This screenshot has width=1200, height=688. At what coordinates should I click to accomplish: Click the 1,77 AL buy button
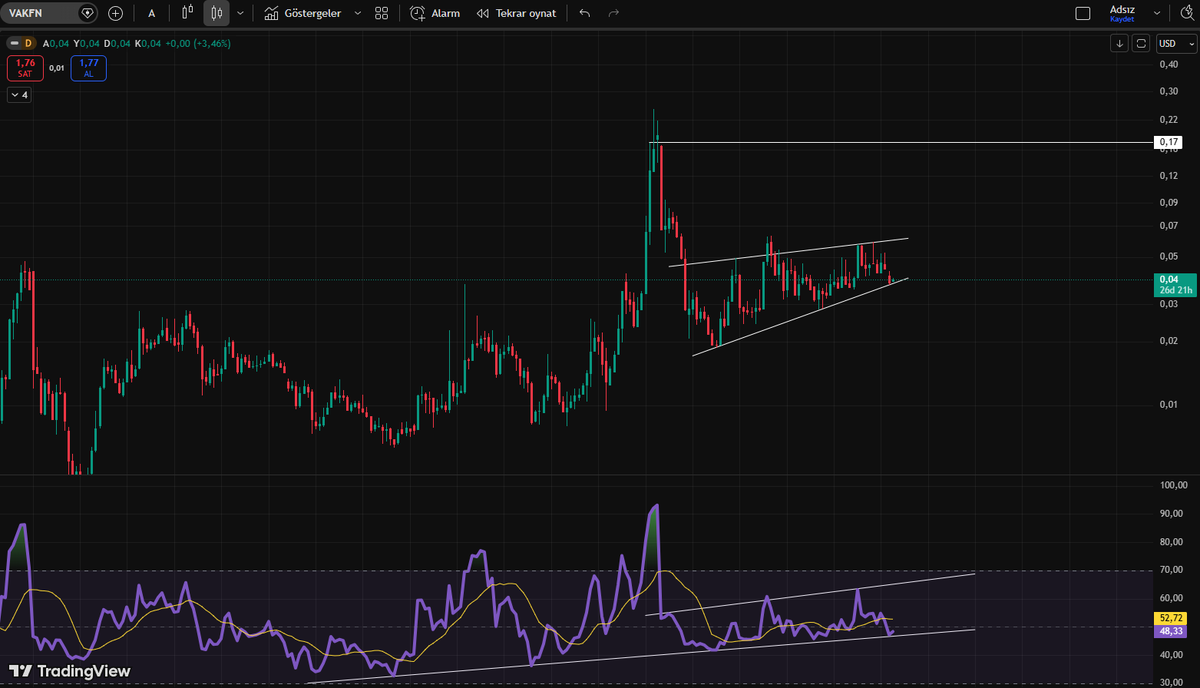(88, 68)
